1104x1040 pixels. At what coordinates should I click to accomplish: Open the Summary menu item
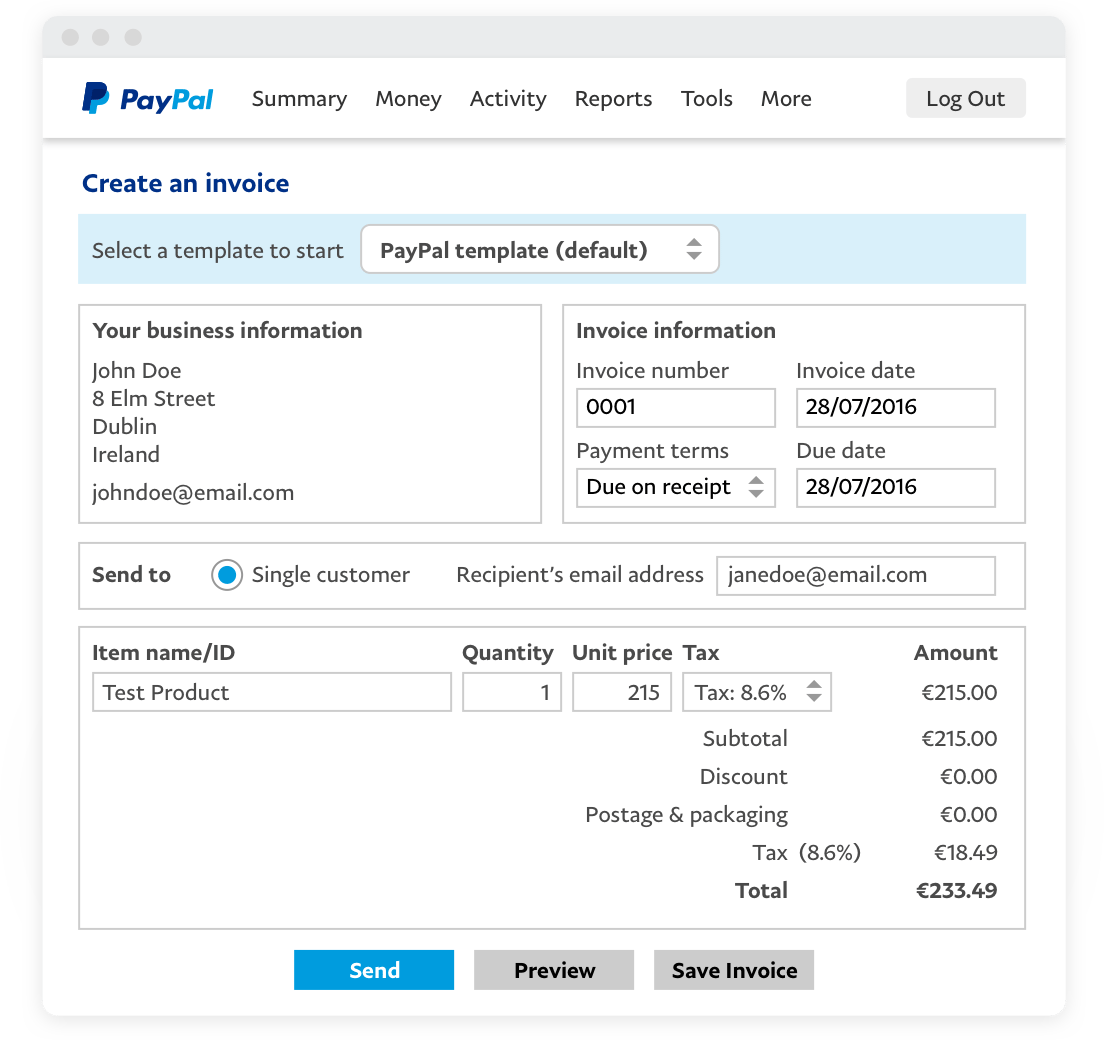(x=299, y=99)
